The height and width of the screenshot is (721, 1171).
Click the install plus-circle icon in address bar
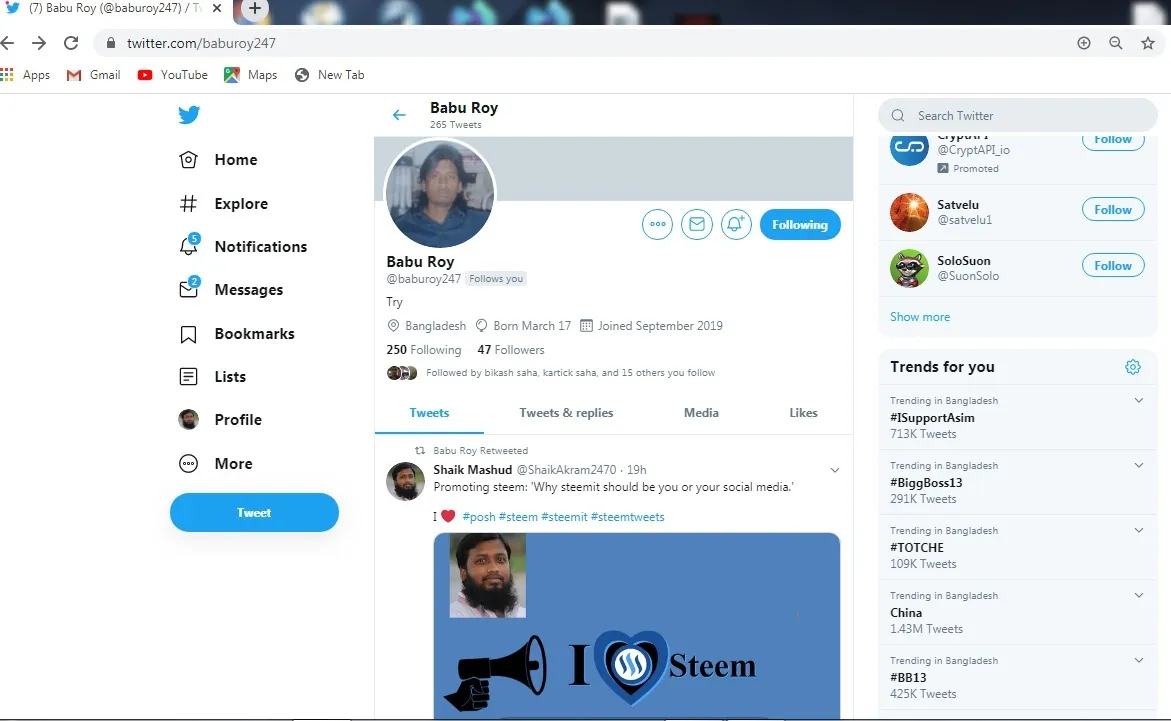tap(1084, 43)
